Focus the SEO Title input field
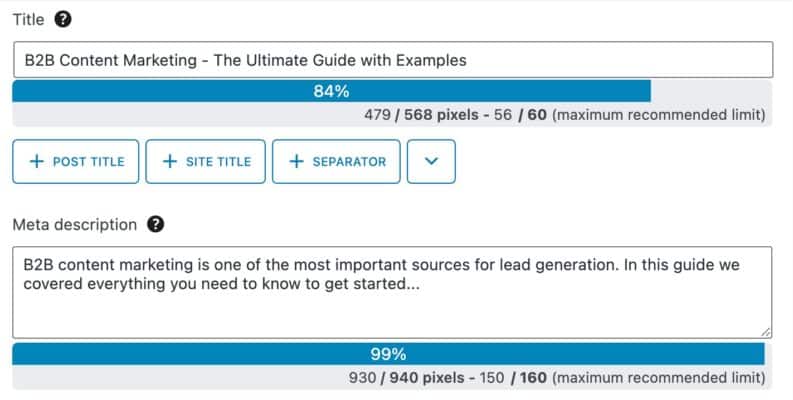 point(393,60)
